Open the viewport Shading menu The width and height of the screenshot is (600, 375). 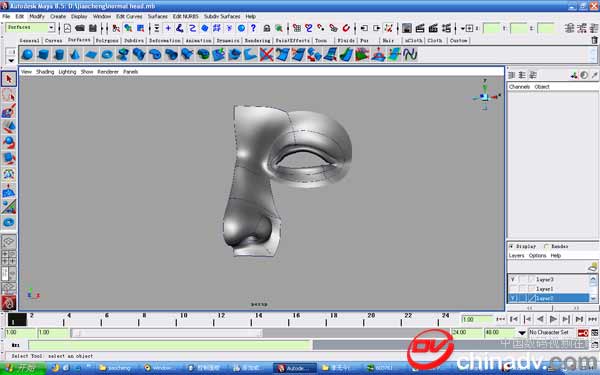coord(45,72)
